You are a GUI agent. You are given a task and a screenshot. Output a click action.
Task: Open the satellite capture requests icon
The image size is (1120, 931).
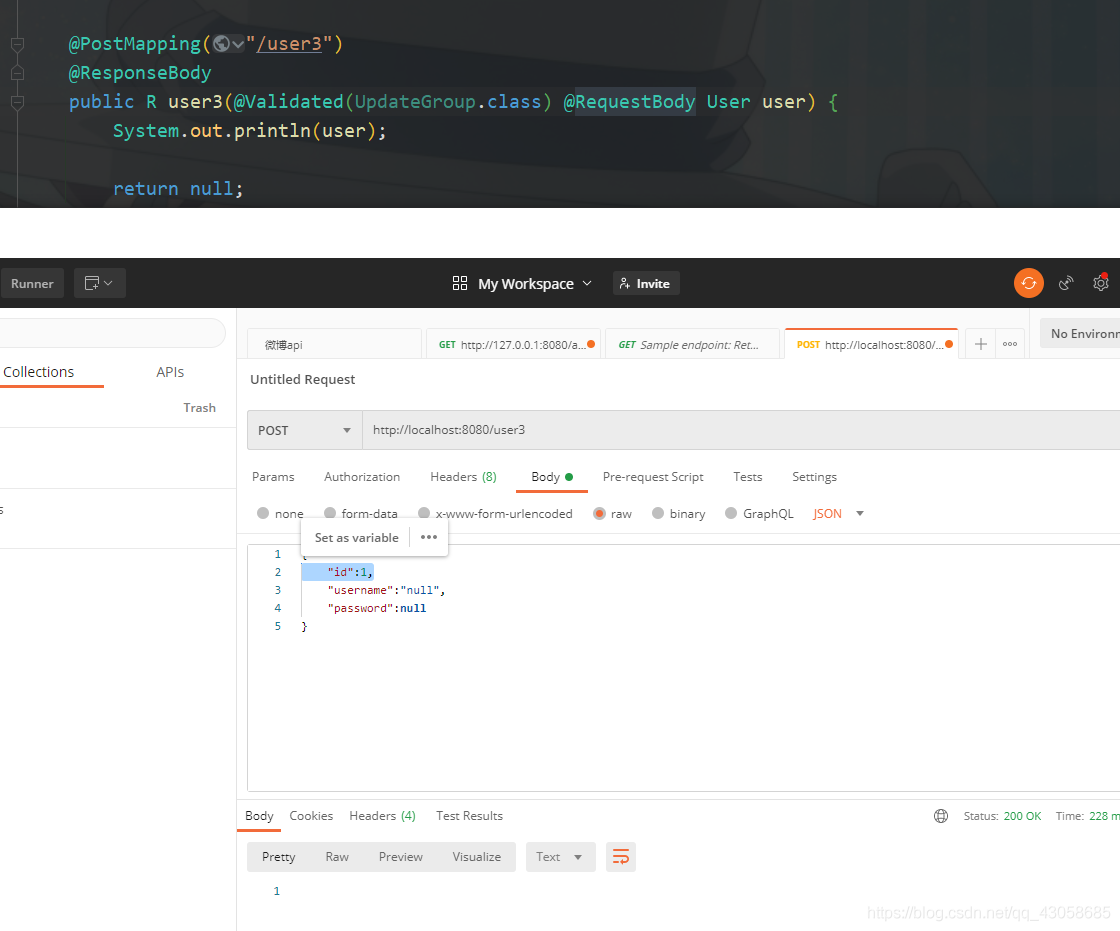coord(1067,283)
